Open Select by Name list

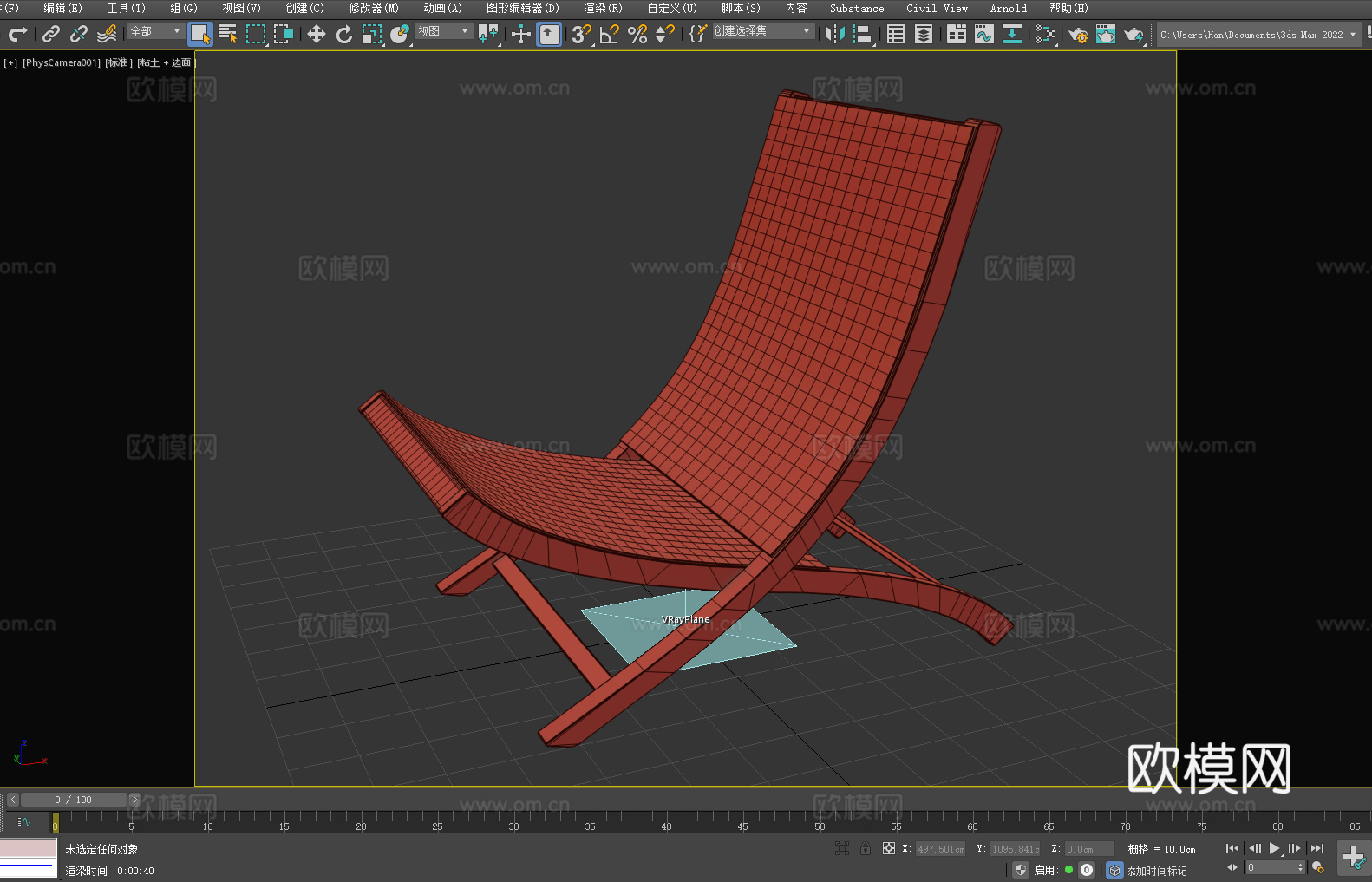[x=228, y=34]
